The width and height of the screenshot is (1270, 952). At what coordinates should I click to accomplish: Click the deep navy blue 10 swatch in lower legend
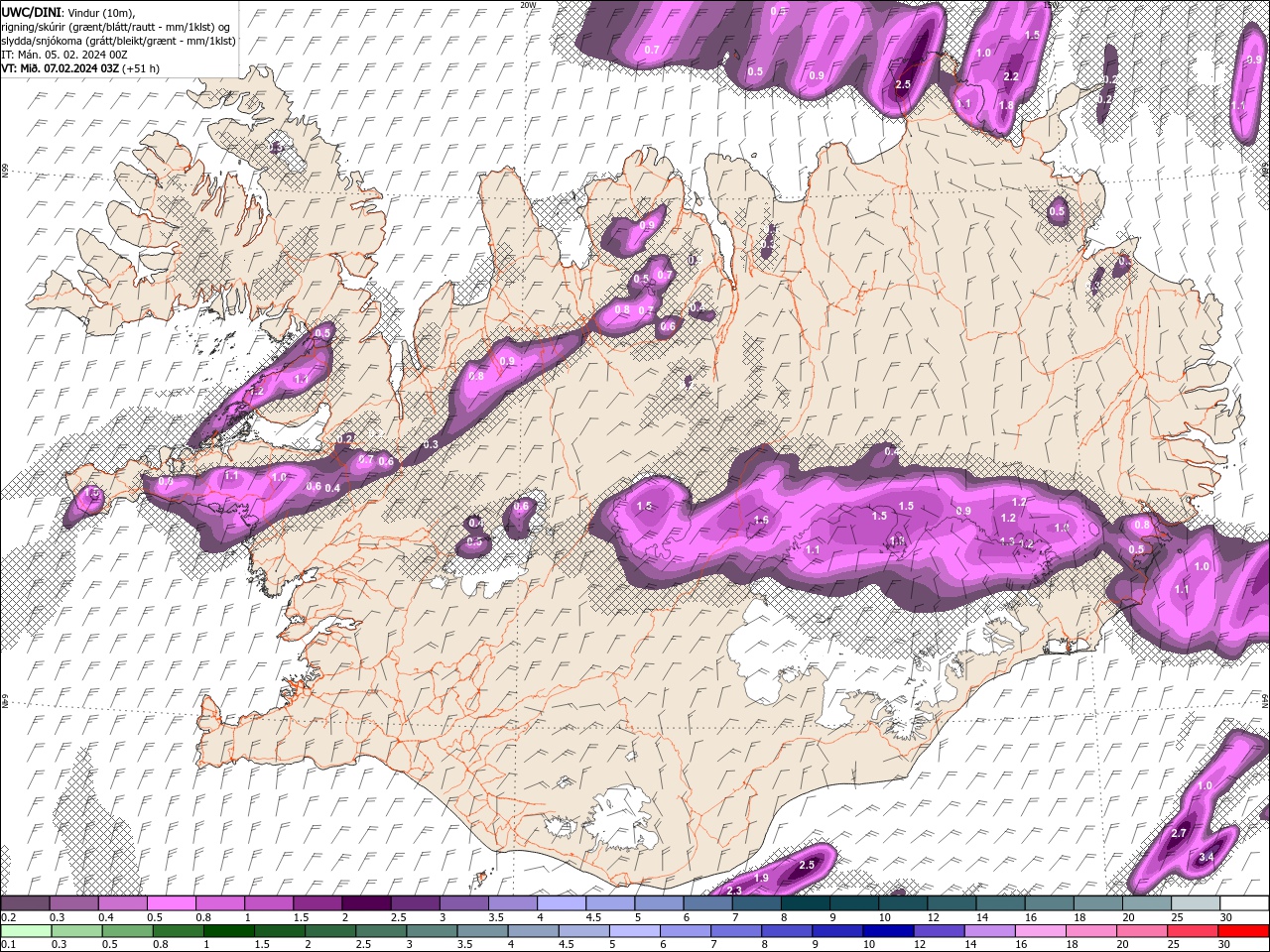click(888, 931)
